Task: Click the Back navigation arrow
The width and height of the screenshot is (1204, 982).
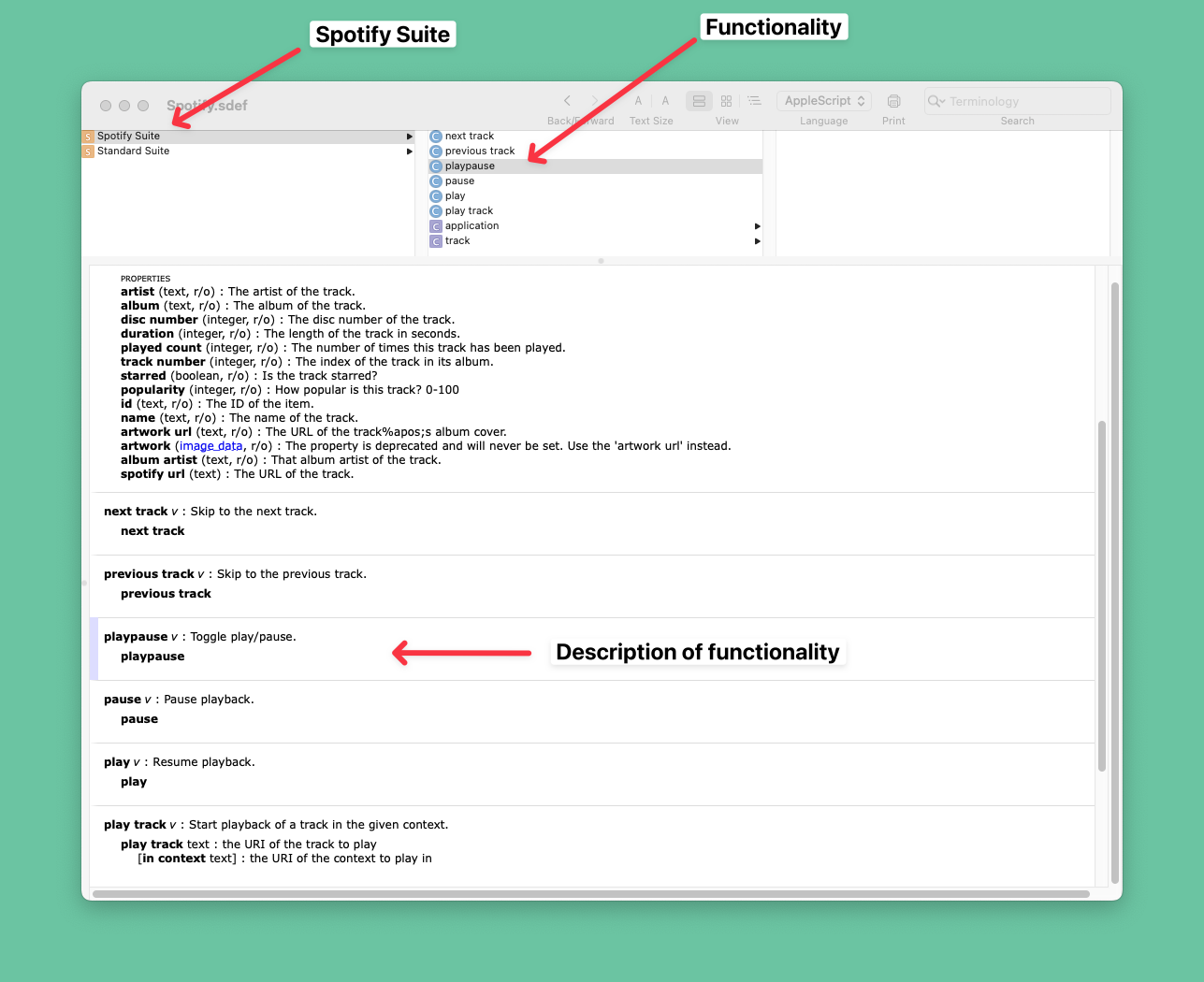Action: tap(567, 101)
